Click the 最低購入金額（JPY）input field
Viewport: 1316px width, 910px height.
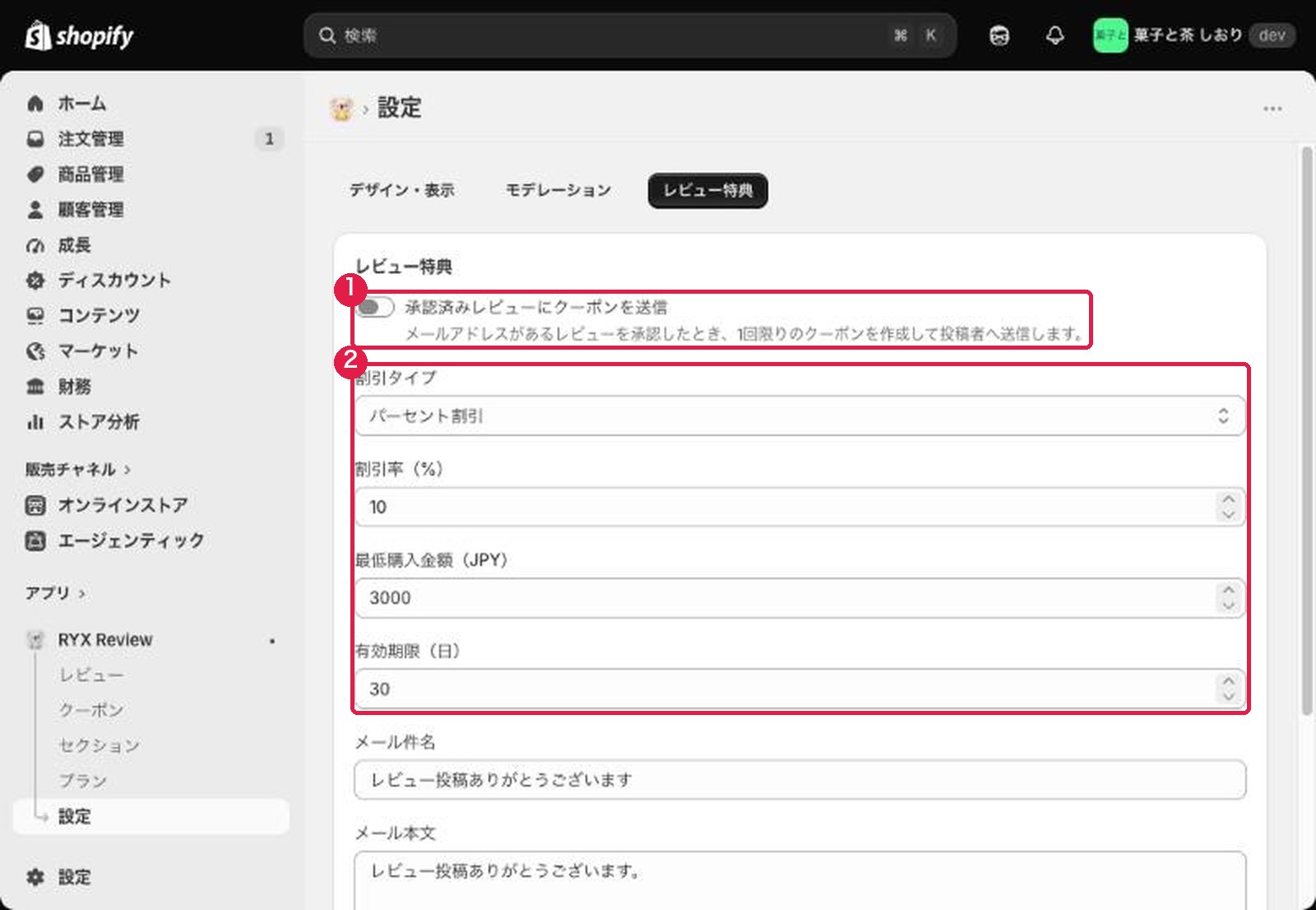click(799, 598)
